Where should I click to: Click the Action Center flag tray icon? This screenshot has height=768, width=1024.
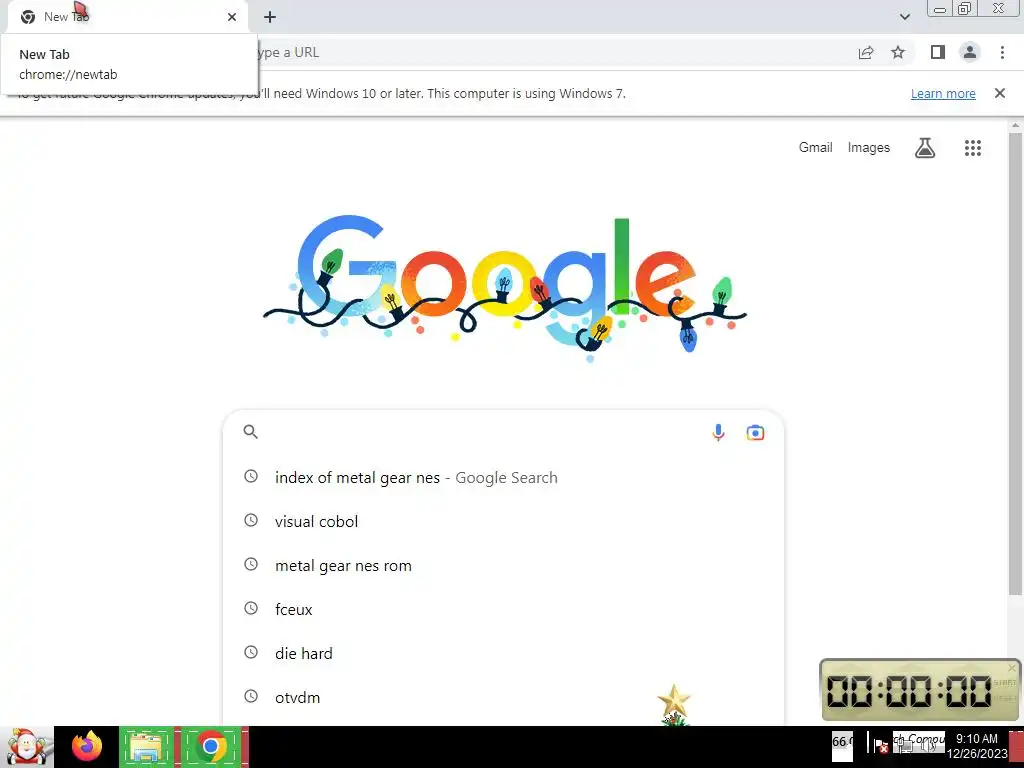pyautogui.click(x=880, y=744)
